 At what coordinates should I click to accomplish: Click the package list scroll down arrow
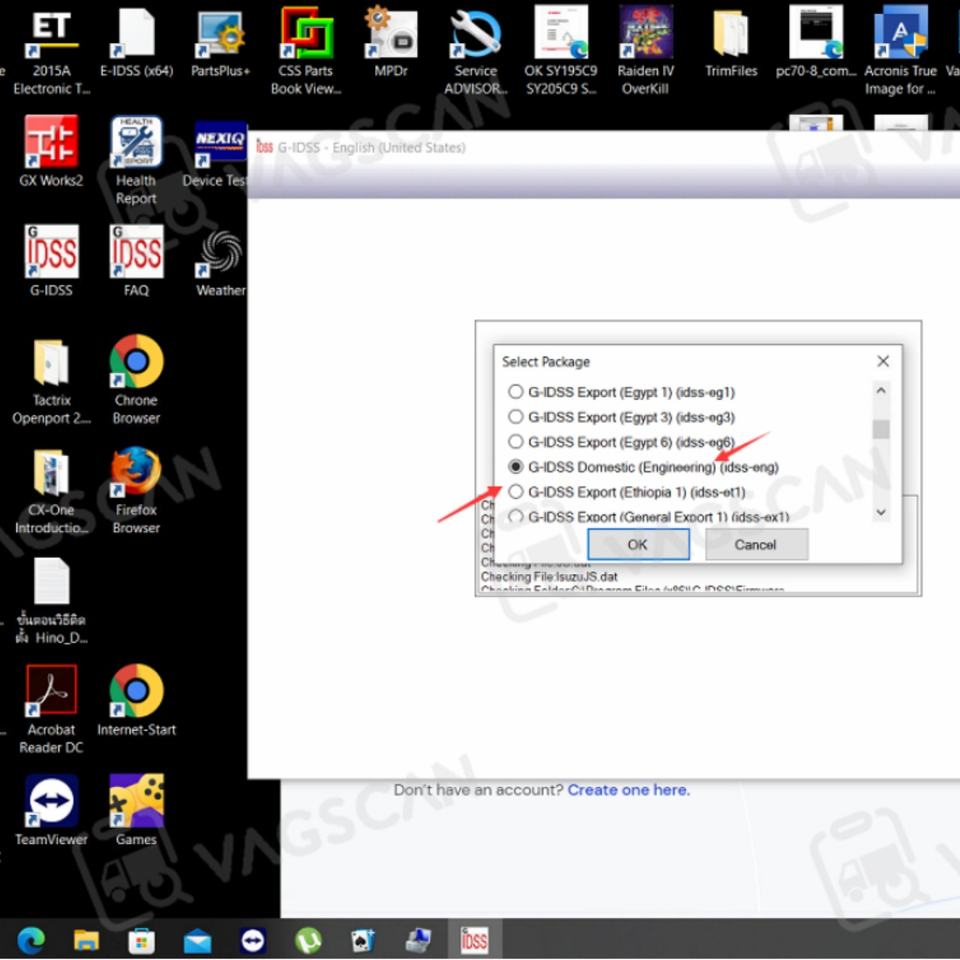(881, 512)
